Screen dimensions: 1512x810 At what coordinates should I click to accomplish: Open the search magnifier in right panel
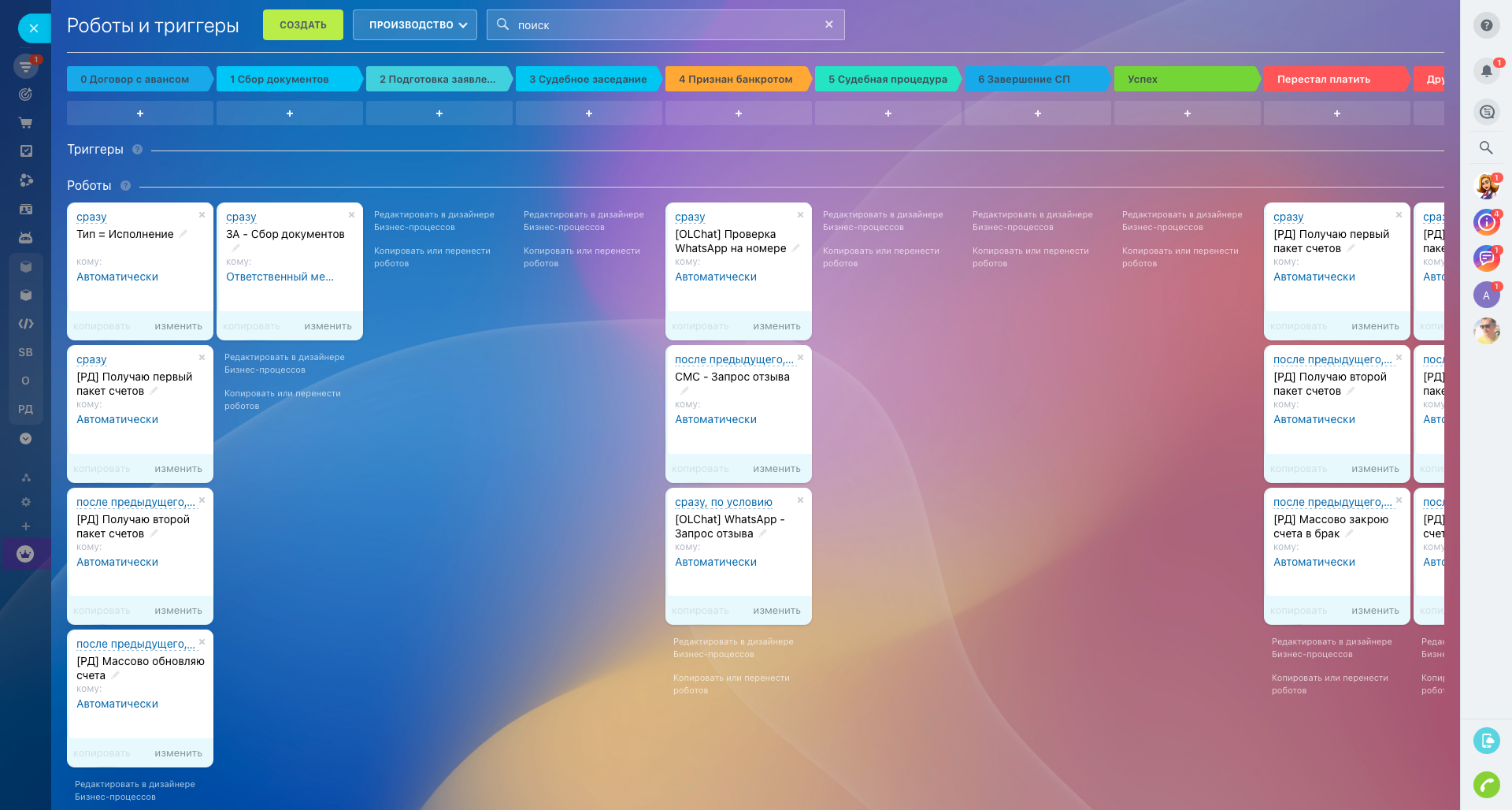tap(1487, 147)
